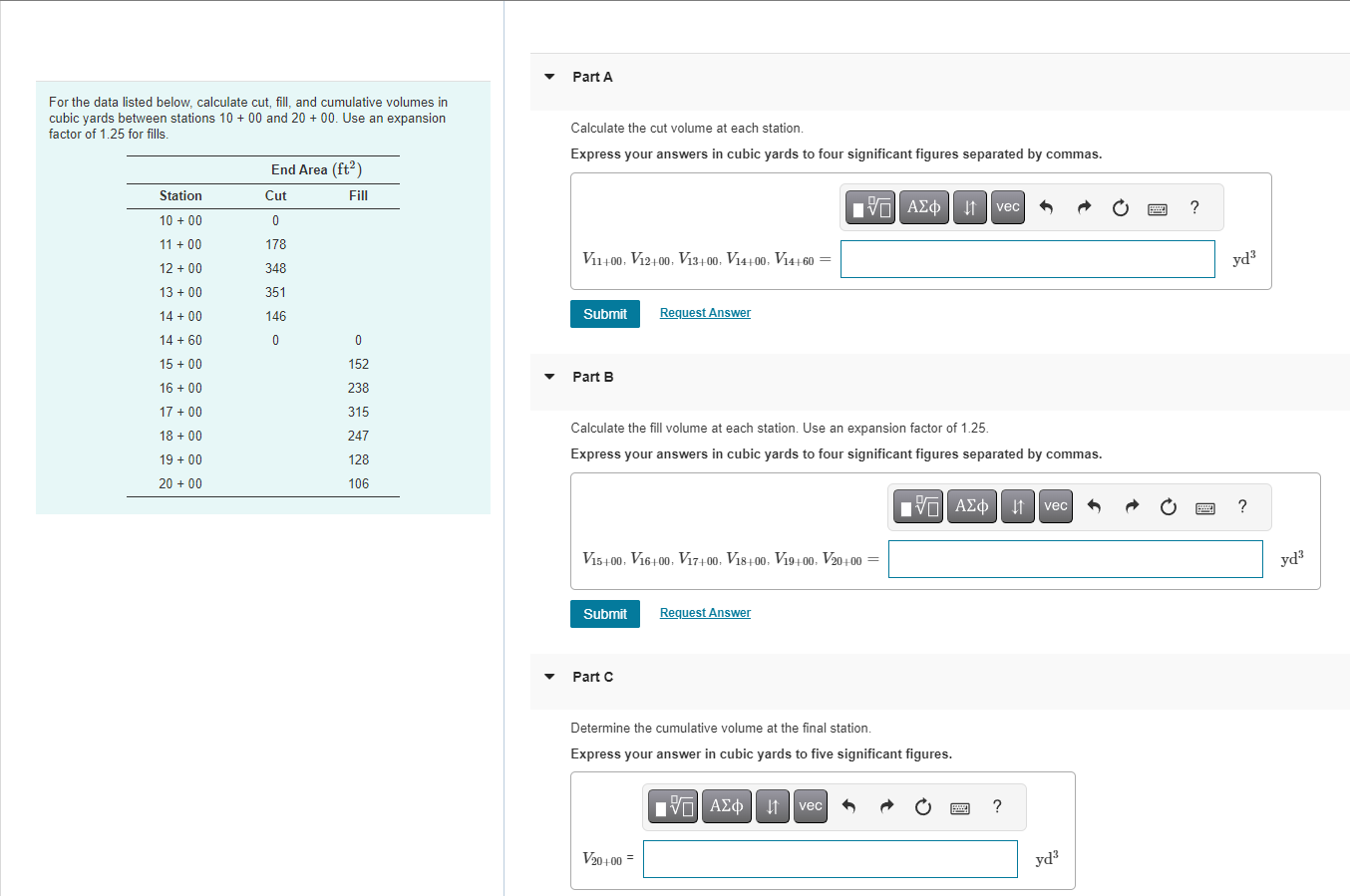This screenshot has width=1350, height=896.
Task: Collapse the Part C section
Action: 549,677
